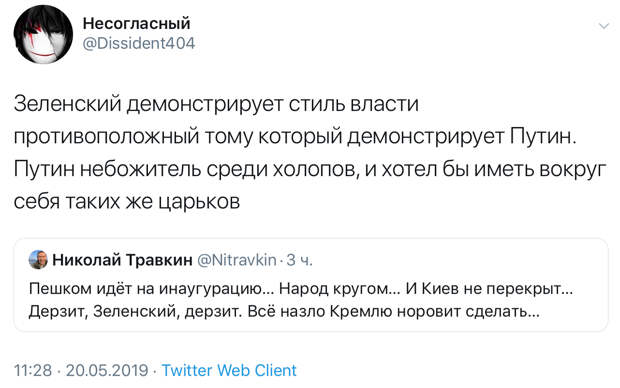Screen dimensions: 620x388
Task: Click the 20.05.2019 date text
Action: 107,371
